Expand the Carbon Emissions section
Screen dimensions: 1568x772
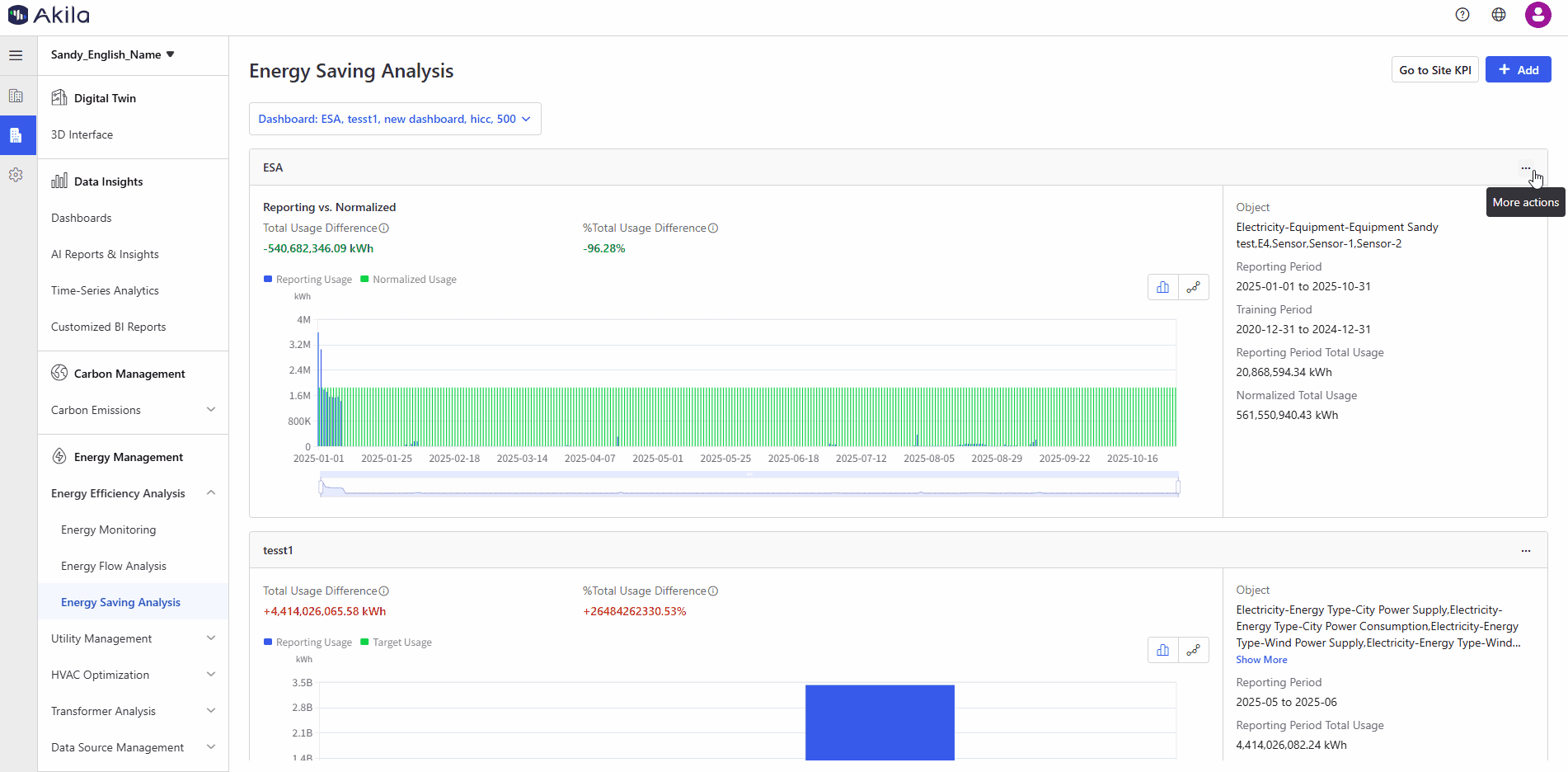click(211, 410)
